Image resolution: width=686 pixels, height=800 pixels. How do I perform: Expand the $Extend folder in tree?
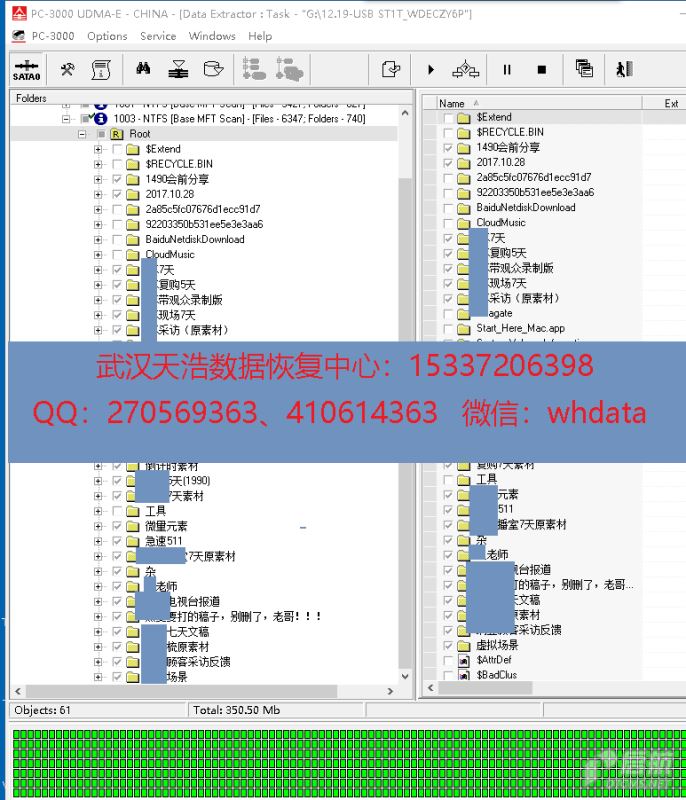[98, 149]
